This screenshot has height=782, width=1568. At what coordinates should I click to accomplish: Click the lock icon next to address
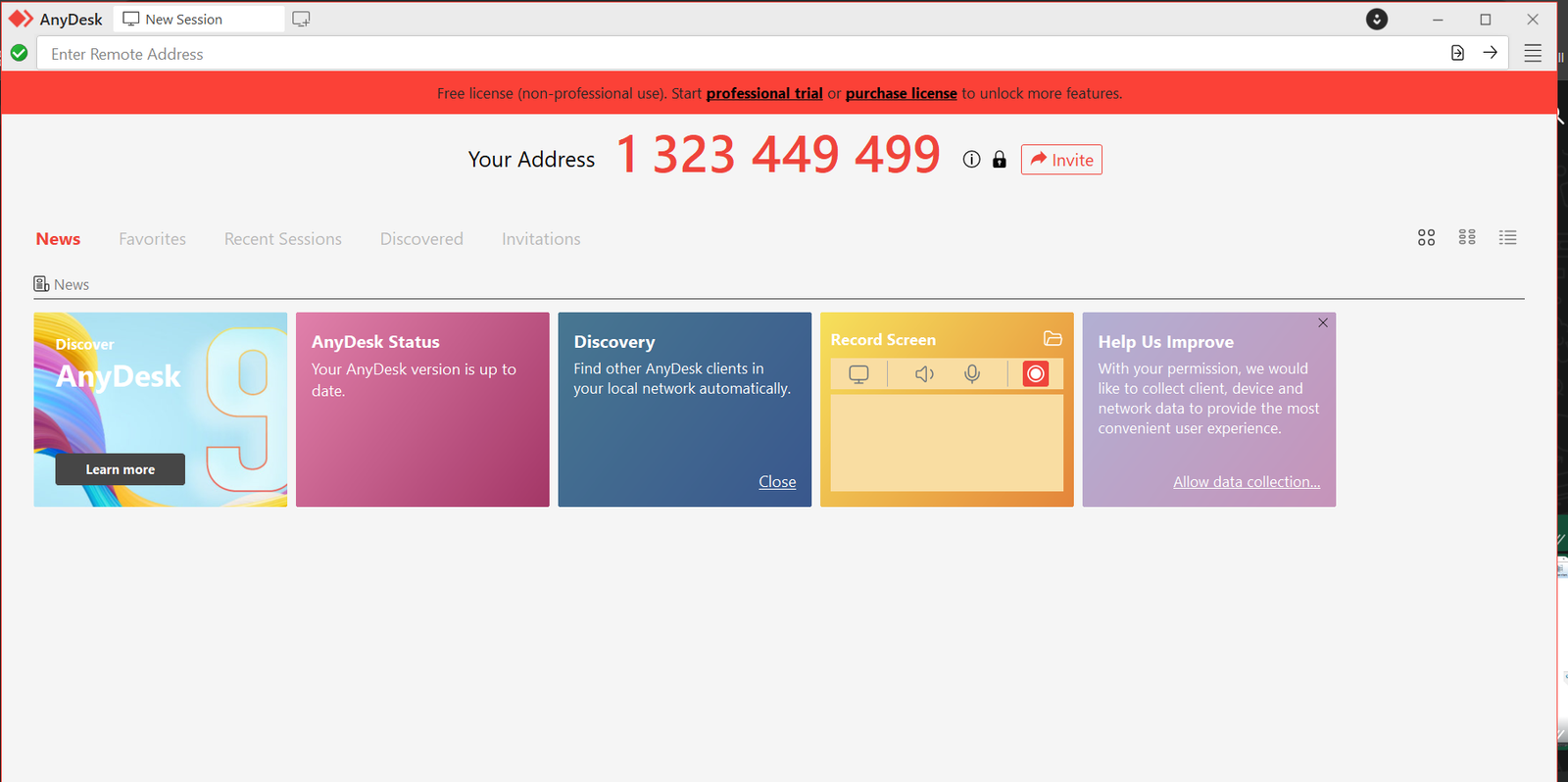[999, 160]
